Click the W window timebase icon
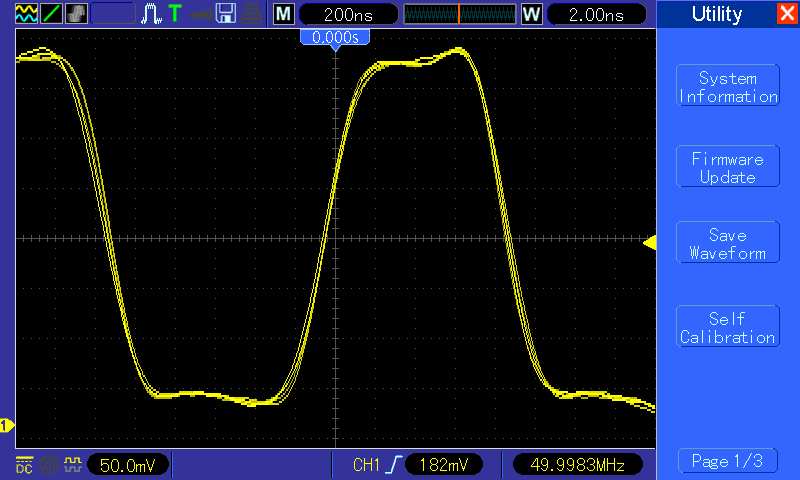 click(531, 14)
